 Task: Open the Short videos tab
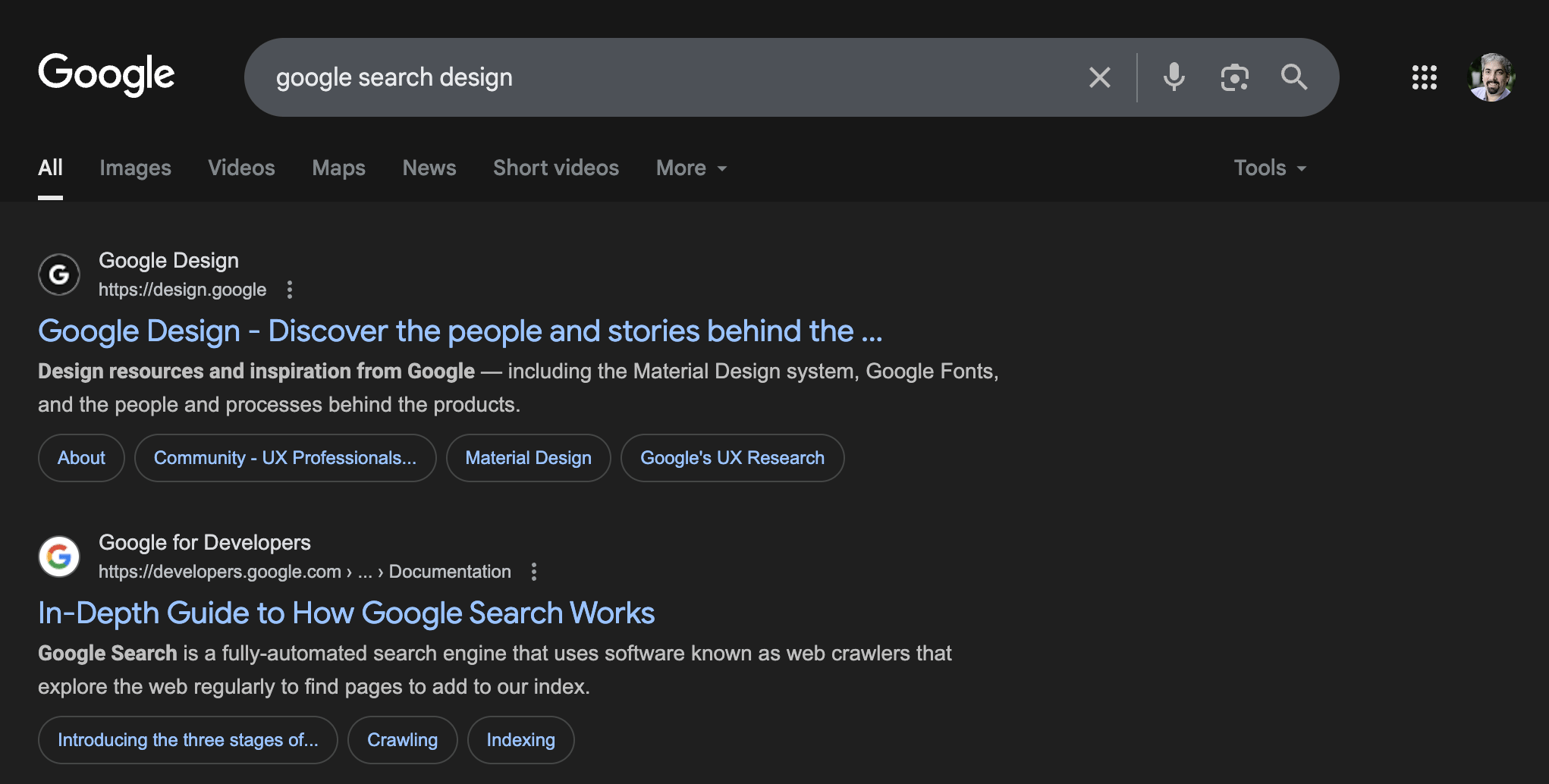pyautogui.click(x=556, y=168)
